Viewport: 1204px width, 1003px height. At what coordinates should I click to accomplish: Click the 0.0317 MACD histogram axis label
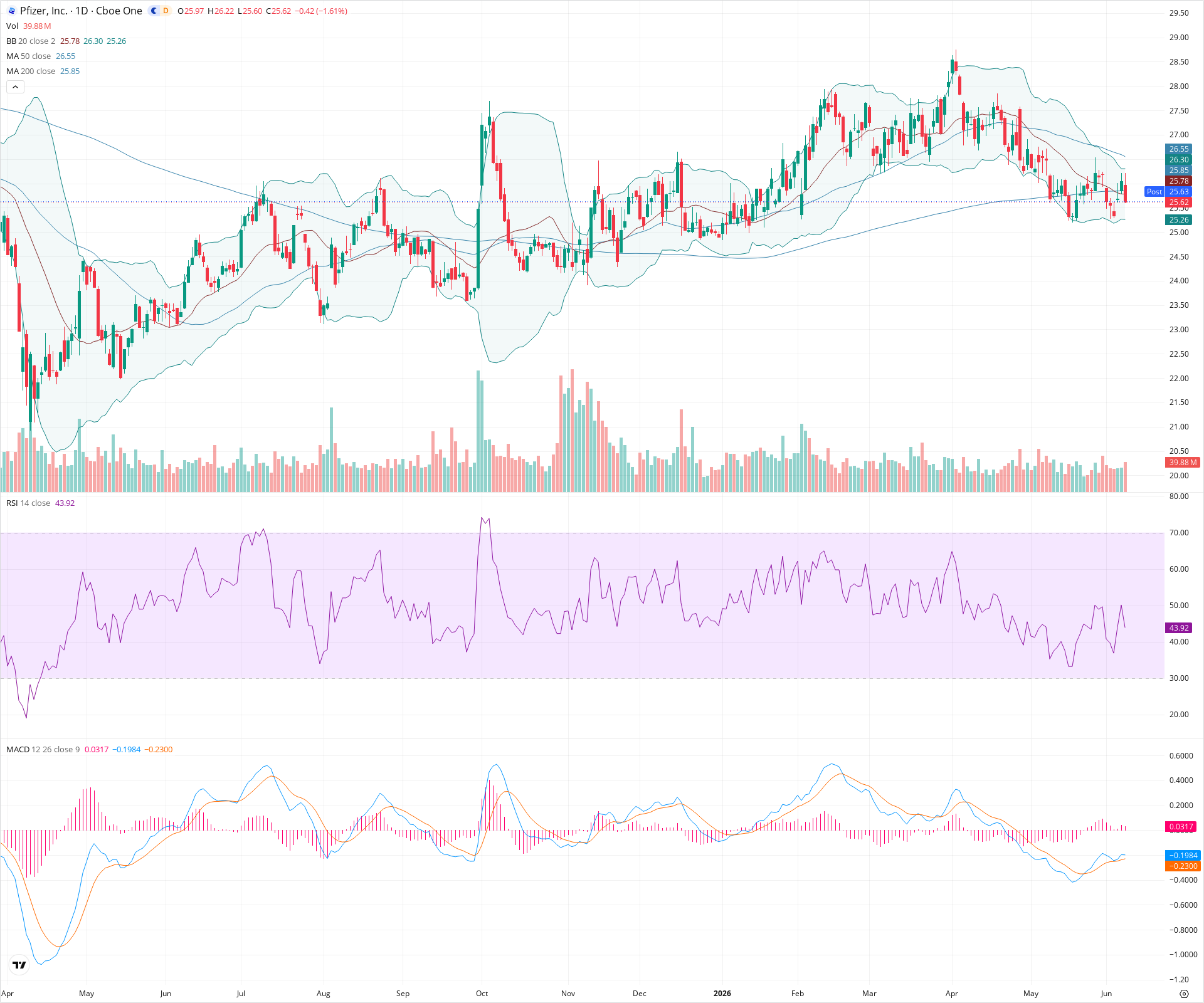1181,826
